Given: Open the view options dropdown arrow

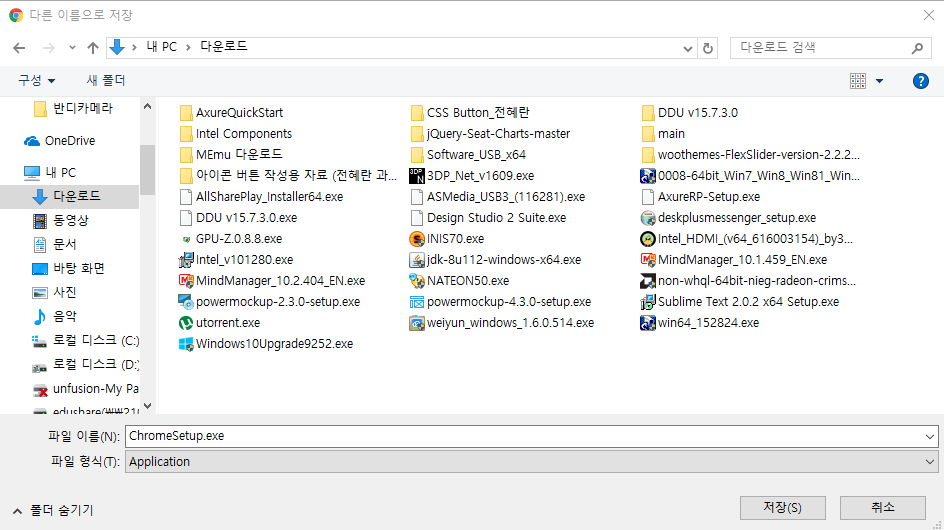Looking at the screenshot, I should click(x=879, y=81).
